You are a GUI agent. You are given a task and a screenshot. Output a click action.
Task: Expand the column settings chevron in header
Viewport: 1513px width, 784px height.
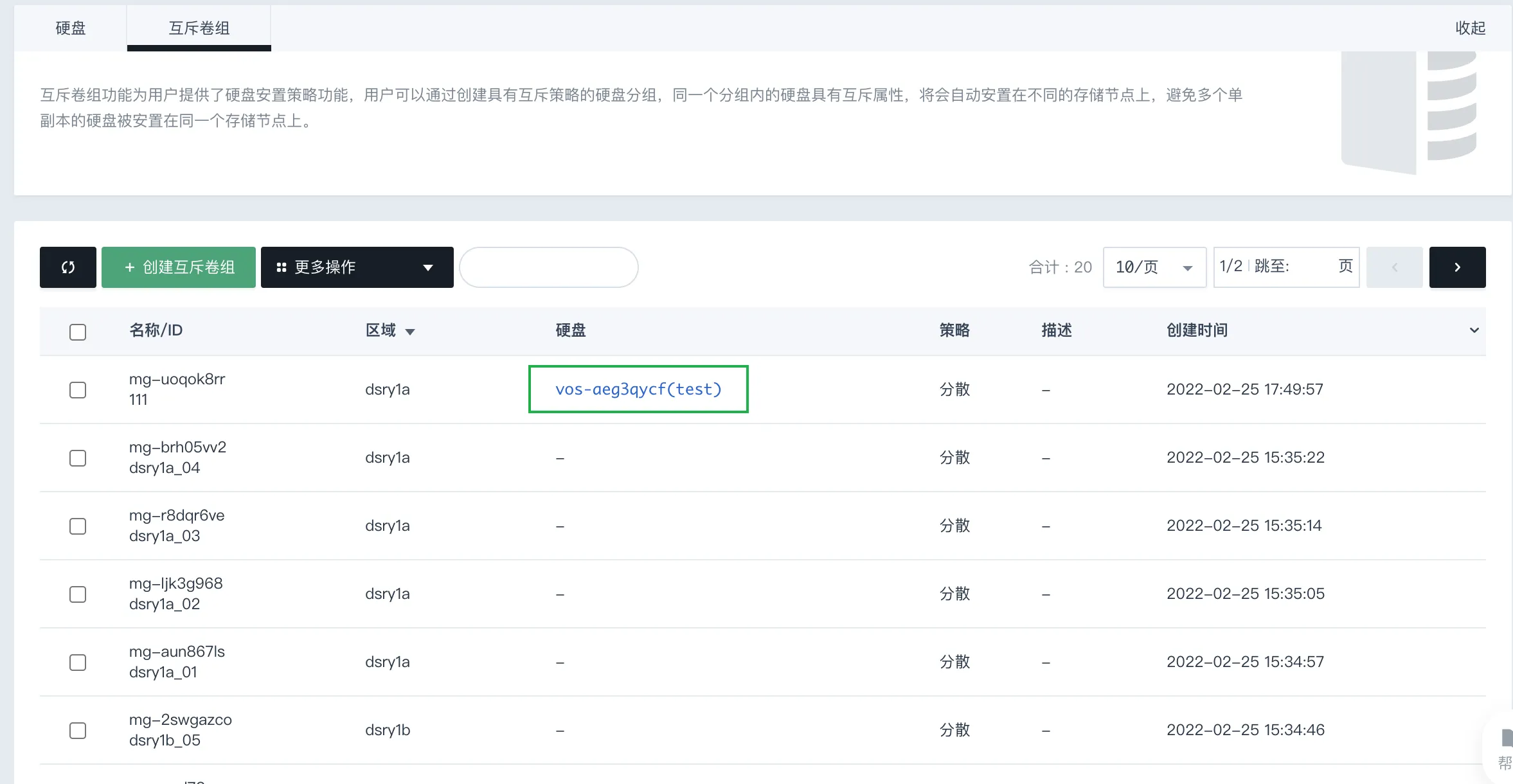tap(1474, 330)
